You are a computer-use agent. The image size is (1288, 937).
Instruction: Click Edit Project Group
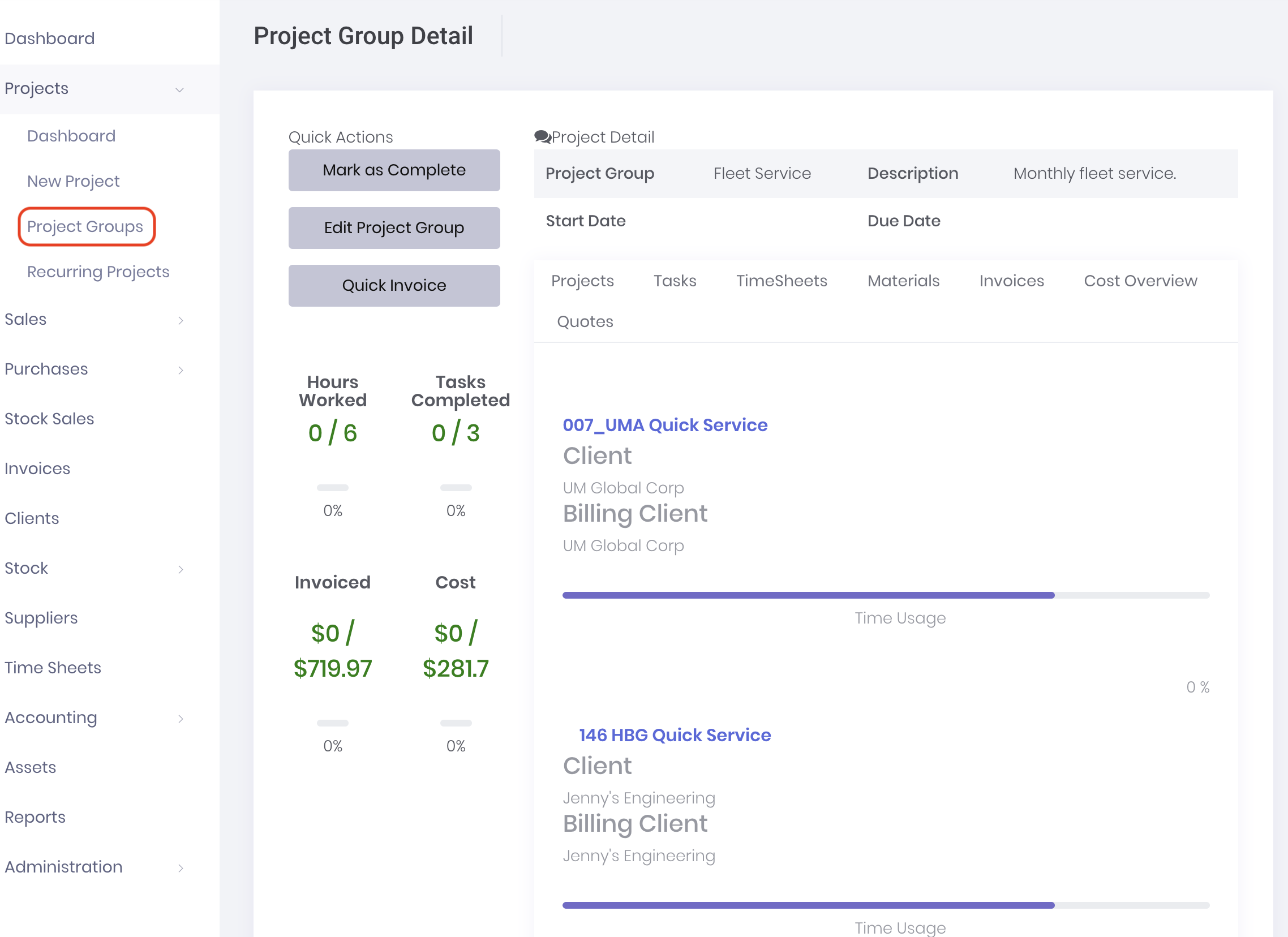click(x=393, y=227)
